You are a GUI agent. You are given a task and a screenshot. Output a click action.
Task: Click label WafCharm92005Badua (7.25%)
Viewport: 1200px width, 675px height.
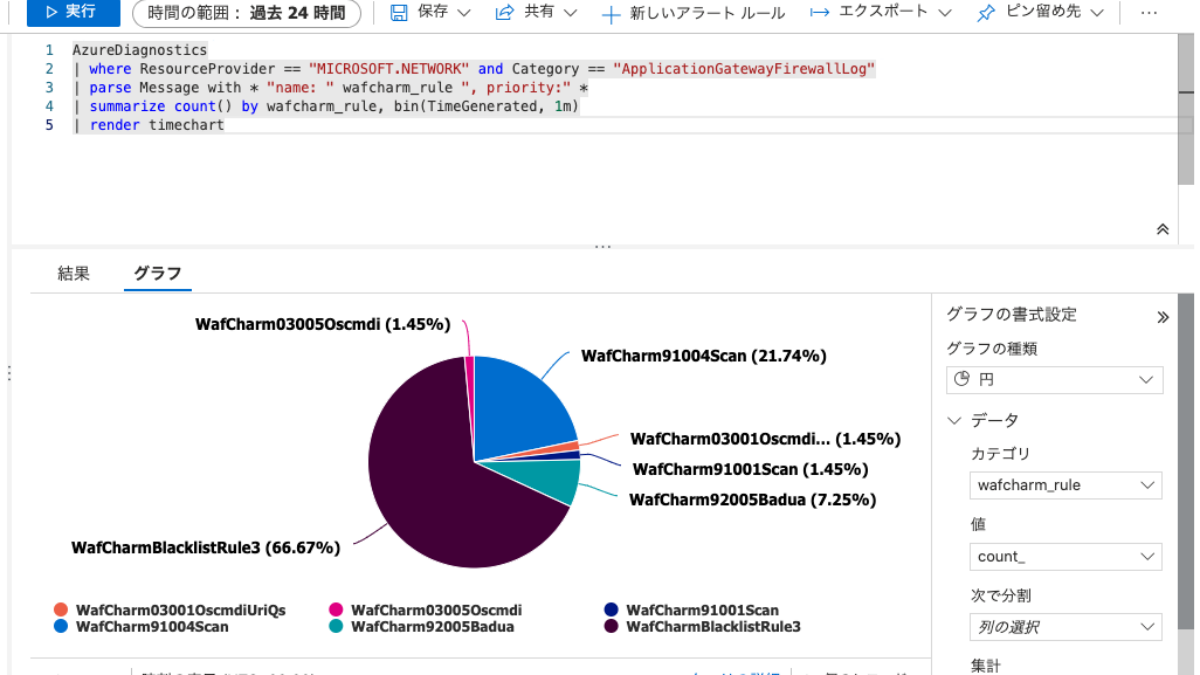(753, 499)
